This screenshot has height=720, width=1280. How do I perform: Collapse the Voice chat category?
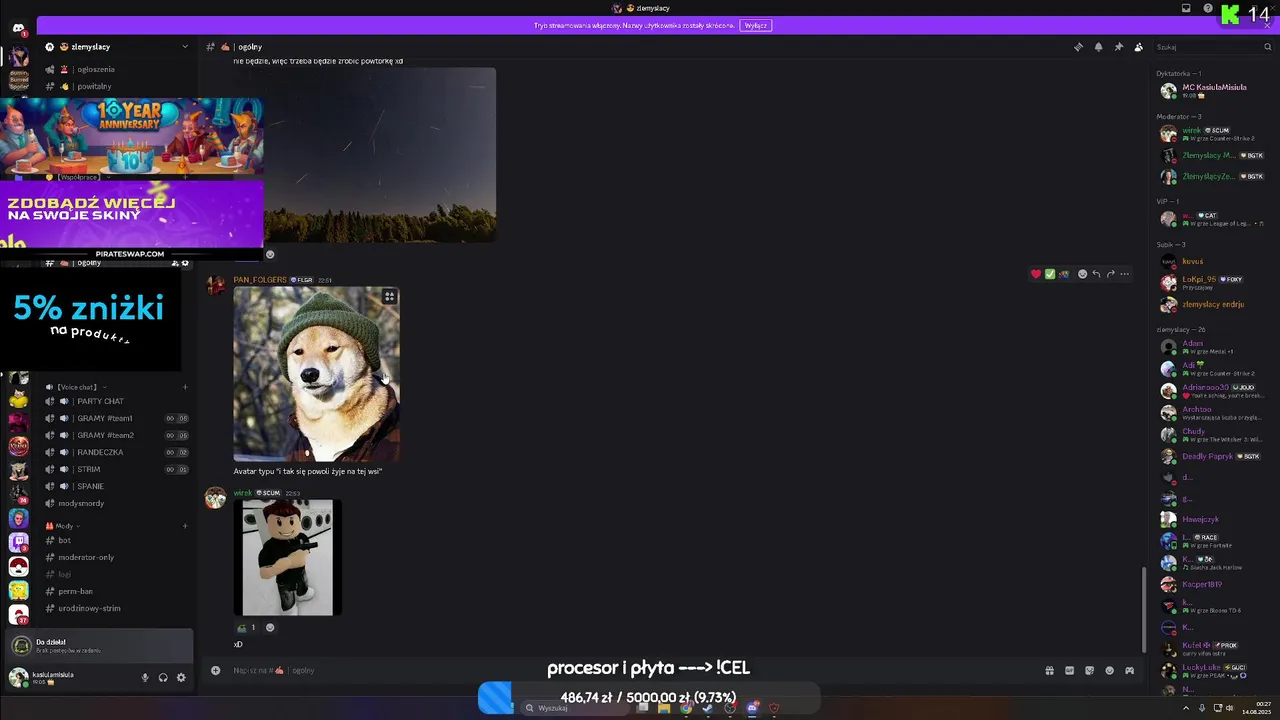click(76, 387)
